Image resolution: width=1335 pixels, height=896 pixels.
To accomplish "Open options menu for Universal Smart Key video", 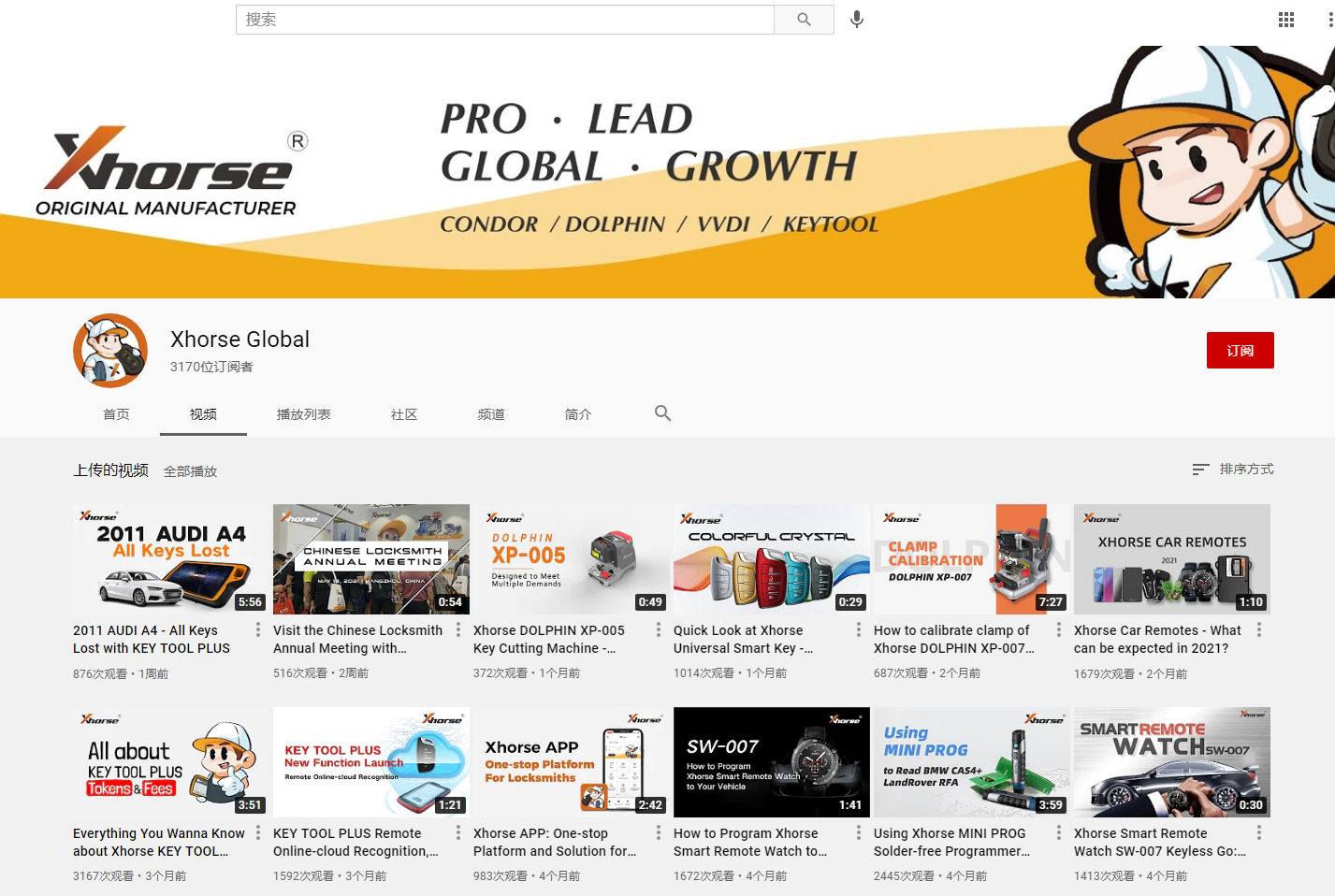I will [859, 630].
